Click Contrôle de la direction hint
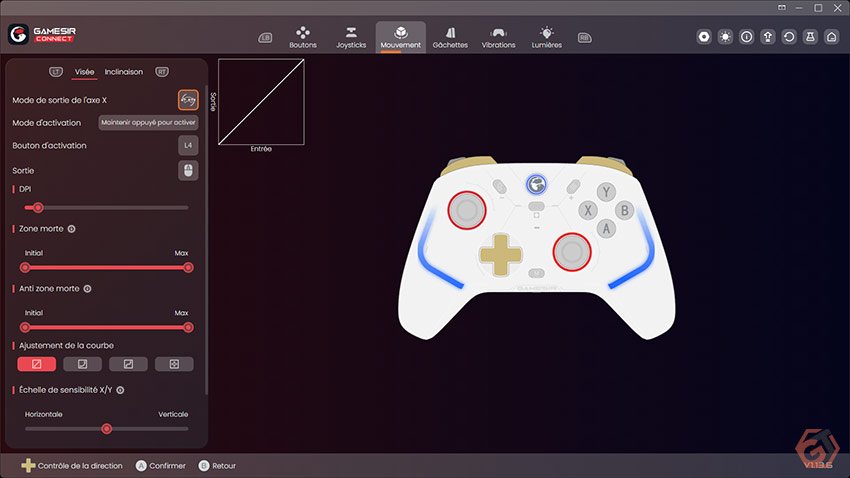 coord(72,466)
